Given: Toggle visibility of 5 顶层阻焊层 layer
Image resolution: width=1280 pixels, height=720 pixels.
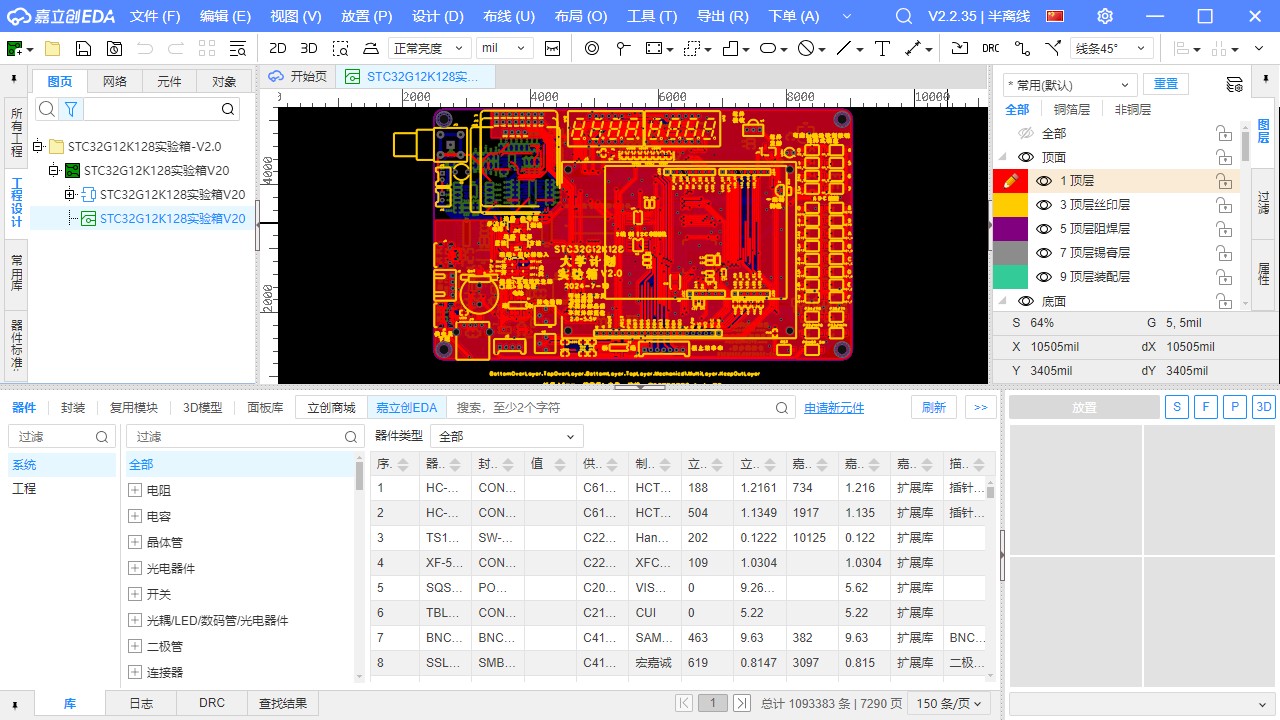Looking at the screenshot, I should coord(1044,229).
